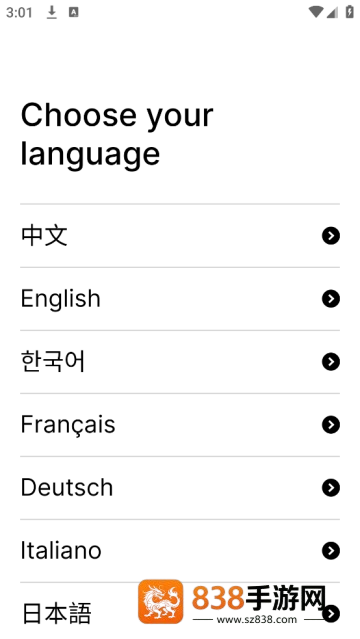Select 한국어 language option
The height and width of the screenshot is (639, 360).
180,361
